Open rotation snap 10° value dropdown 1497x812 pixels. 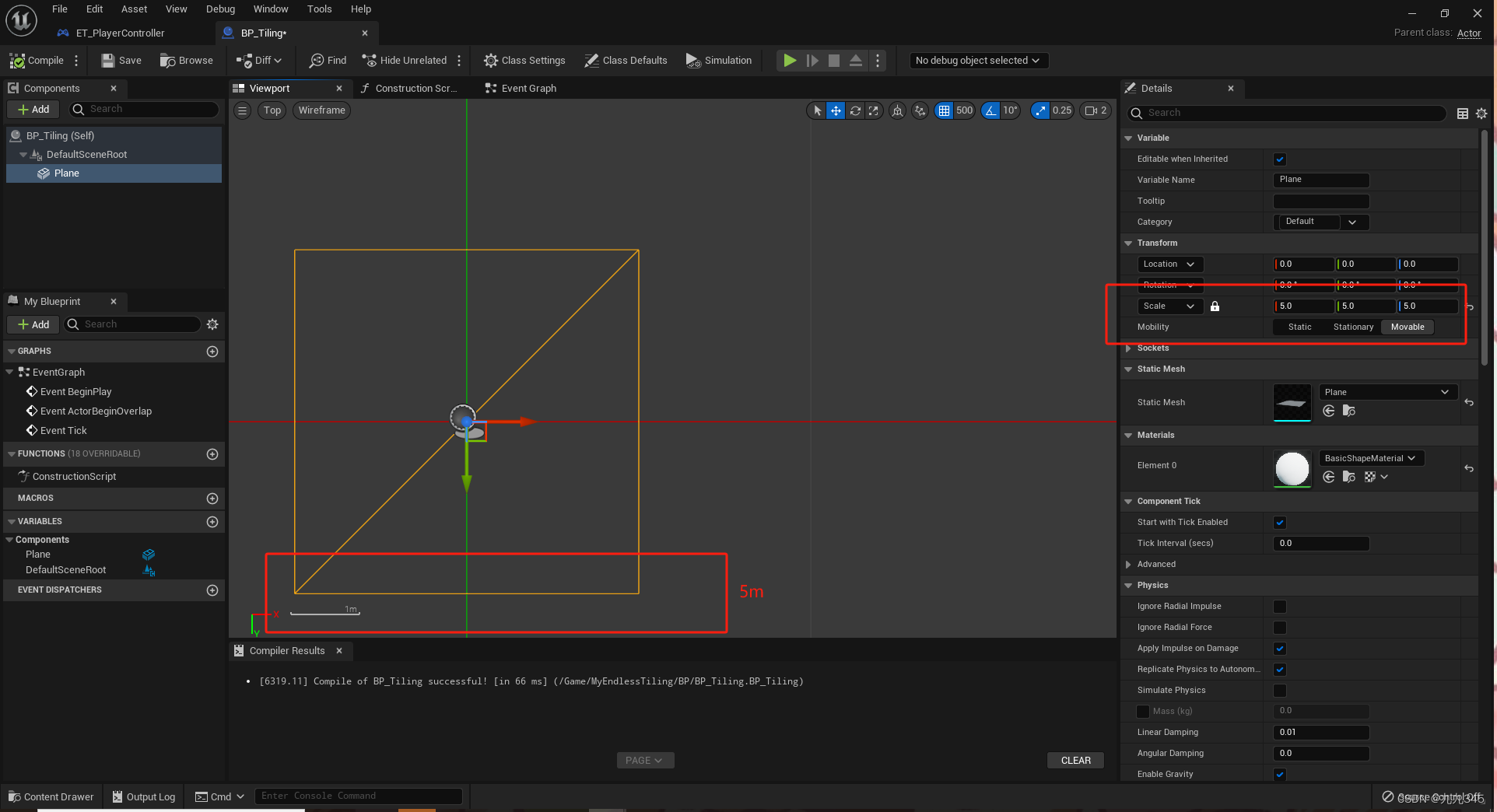(1010, 110)
